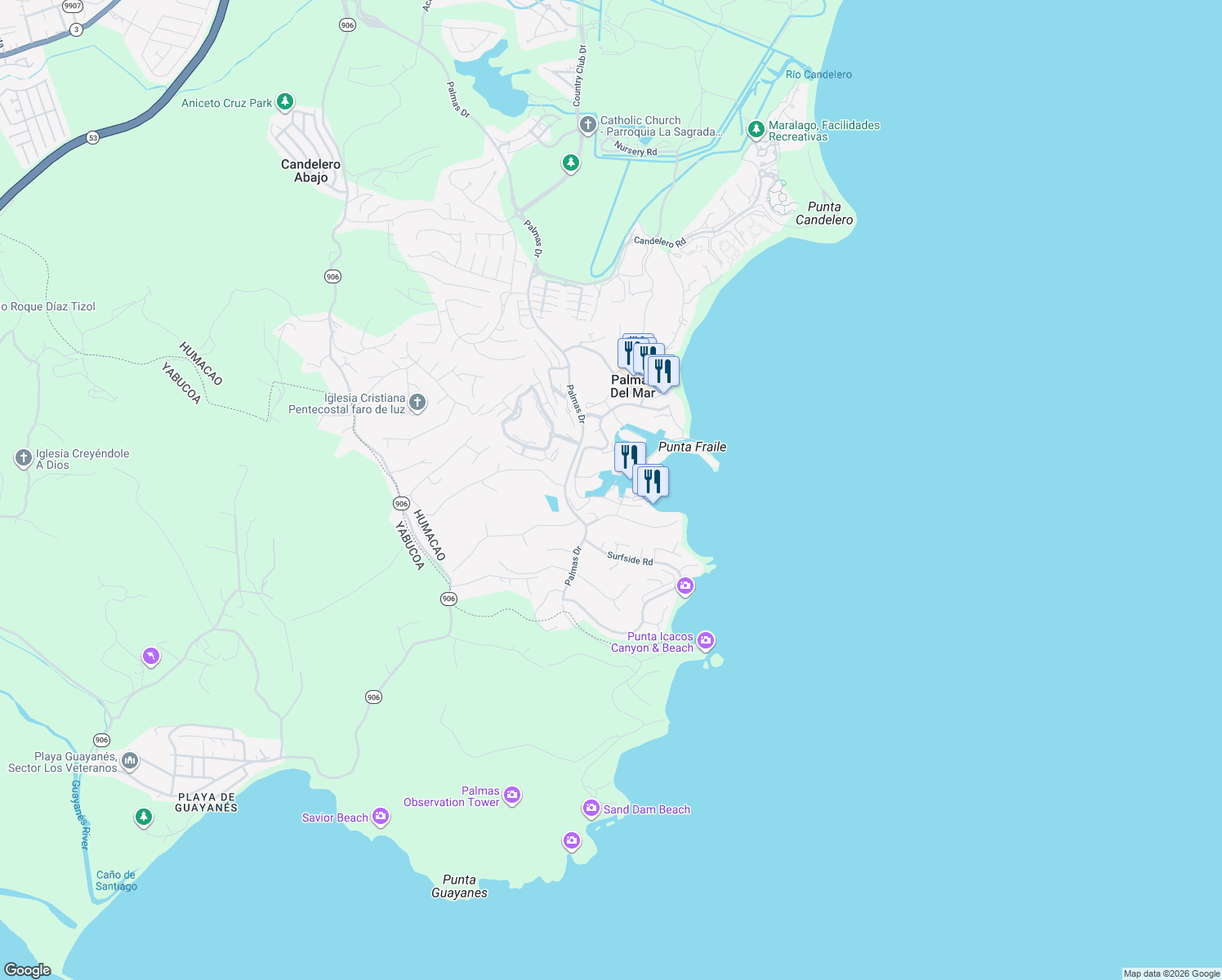Select the purple attraction marker near Playa Guayanés
This screenshot has width=1222, height=980.
(x=150, y=656)
